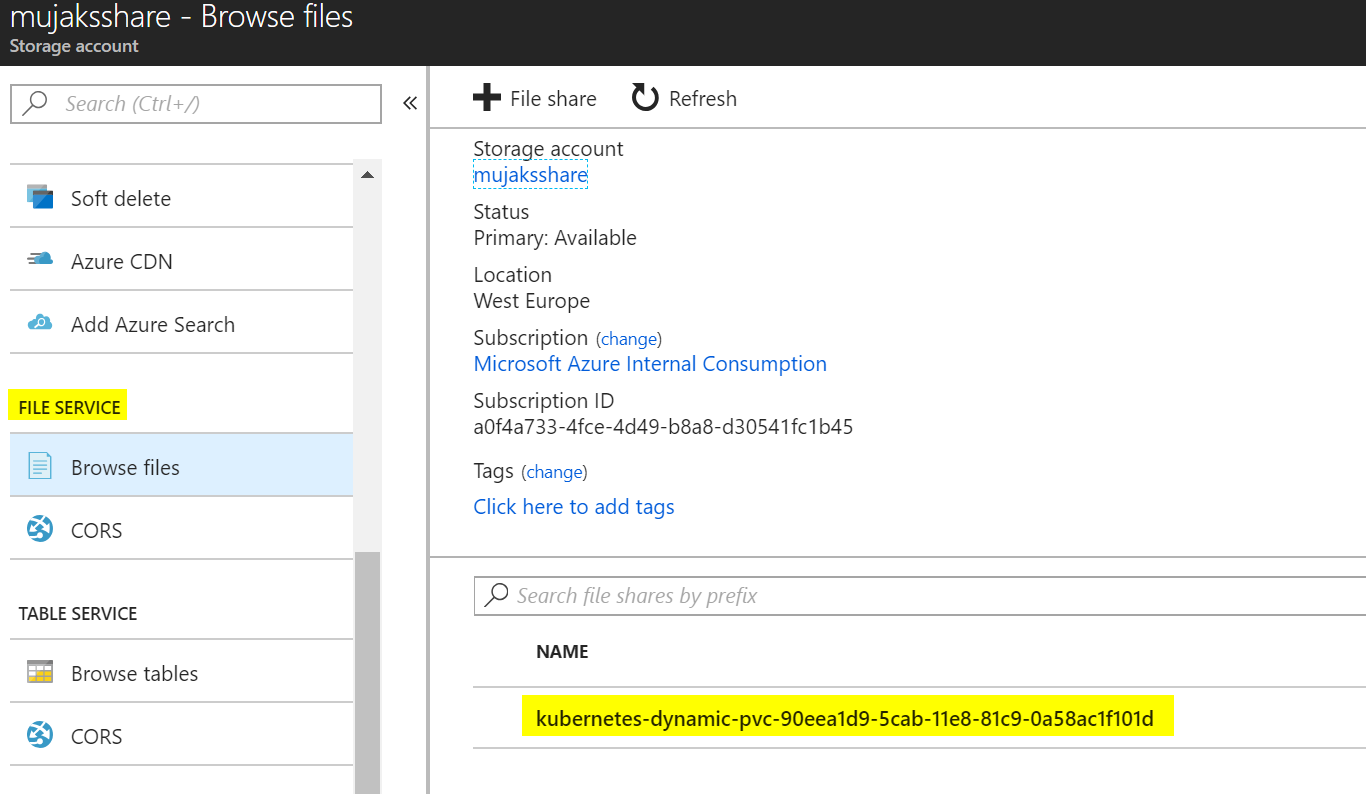The width and height of the screenshot is (1366, 794).
Task: Click the Soft delete icon
Action: pyautogui.click(x=40, y=197)
